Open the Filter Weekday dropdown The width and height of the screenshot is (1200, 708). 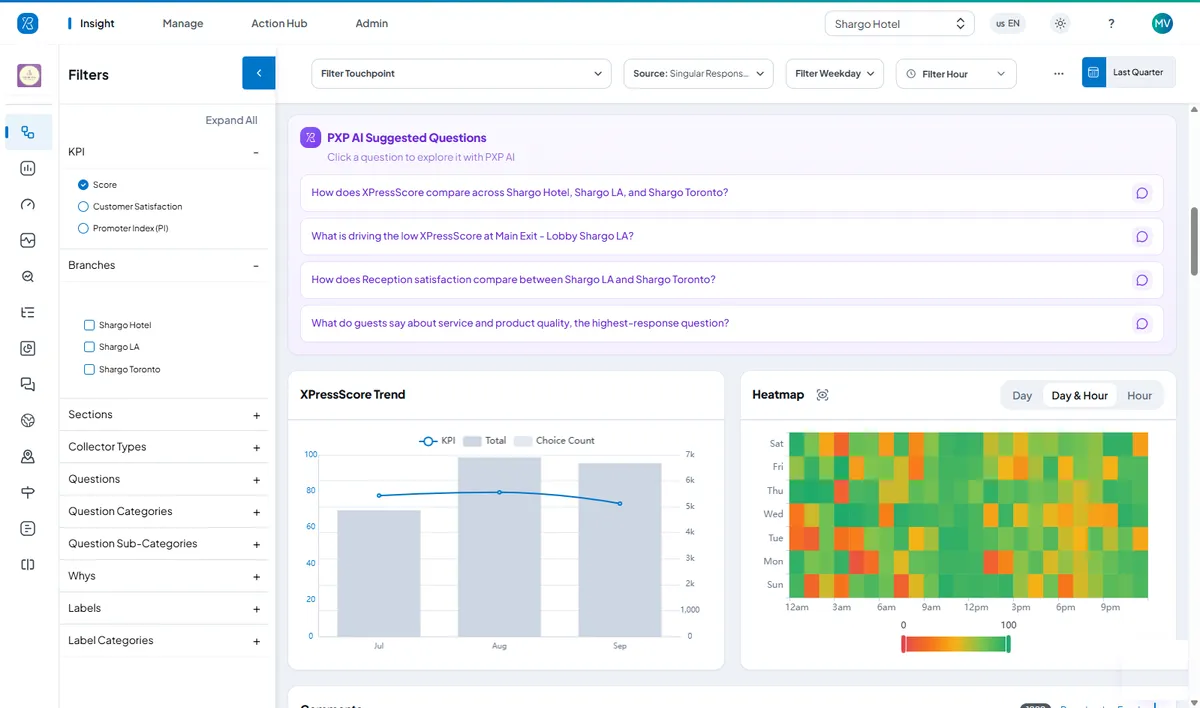coord(835,73)
